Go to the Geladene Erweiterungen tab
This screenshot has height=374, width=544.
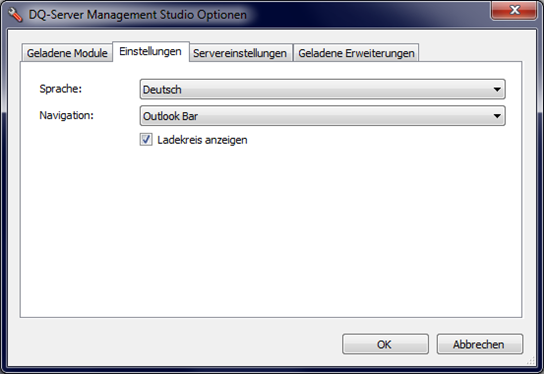pos(356,53)
